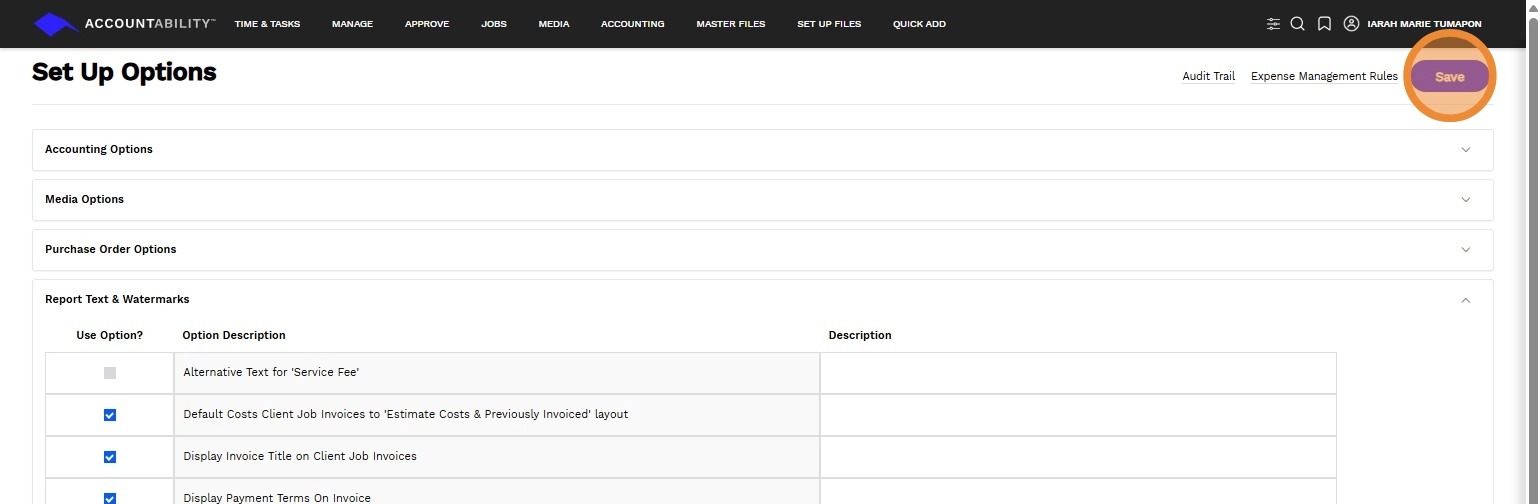Collapse the Report Text & Watermarks section
The width and height of the screenshot is (1540, 504).
pyautogui.click(x=1466, y=300)
